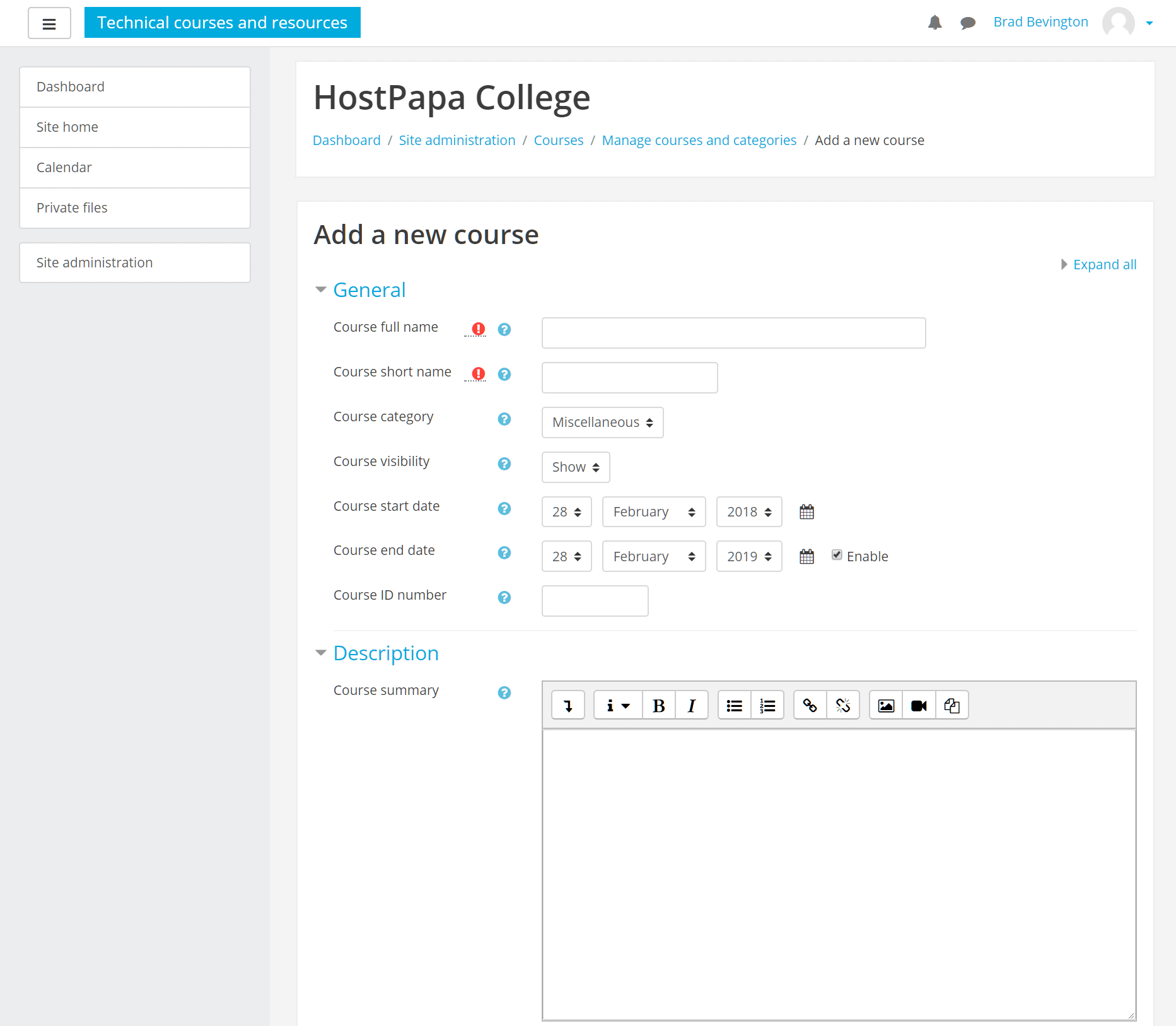The width and height of the screenshot is (1176, 1026).
Task: Open Site administration in the sidebar
Action: tap(135, 263)
